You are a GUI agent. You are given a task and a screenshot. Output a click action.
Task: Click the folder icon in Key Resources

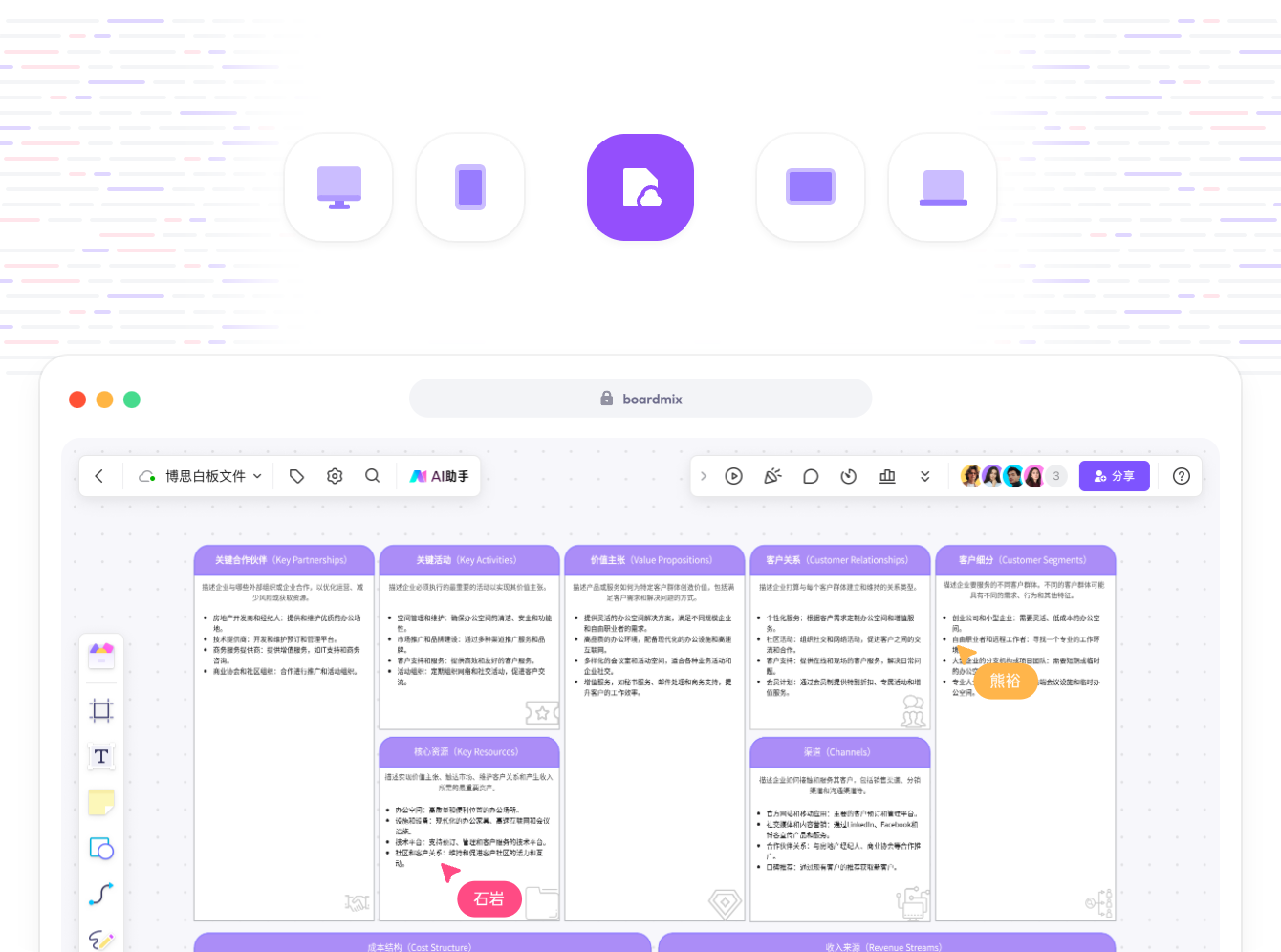(542, 902)
